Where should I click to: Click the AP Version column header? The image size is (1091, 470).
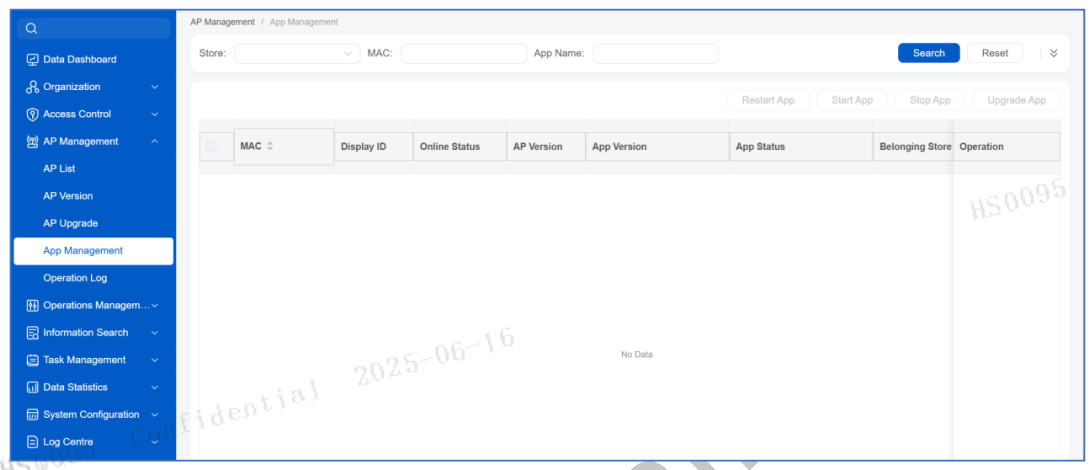[546, 146]
